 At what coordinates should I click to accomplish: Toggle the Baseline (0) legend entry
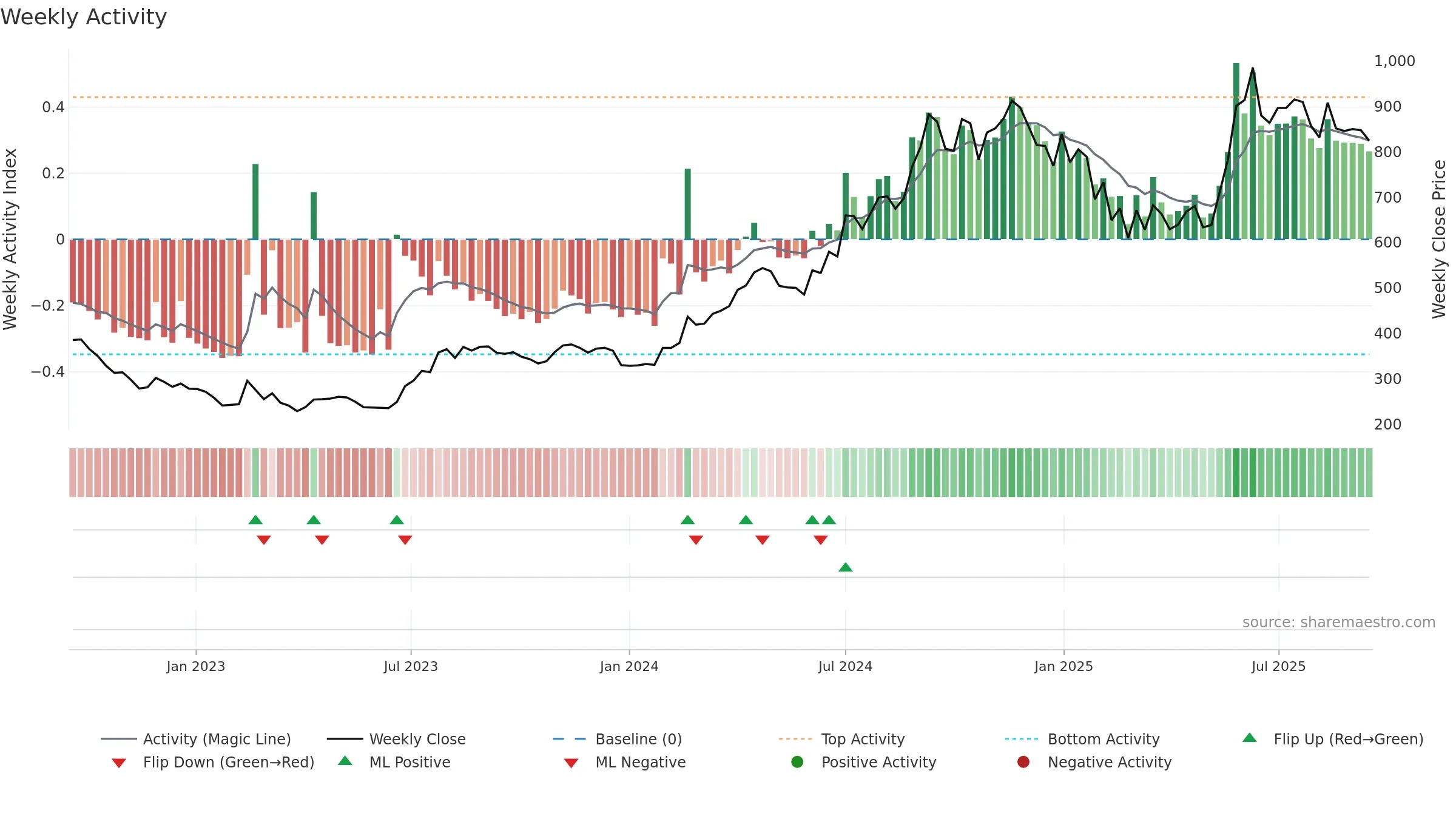[x=618, y=739]
